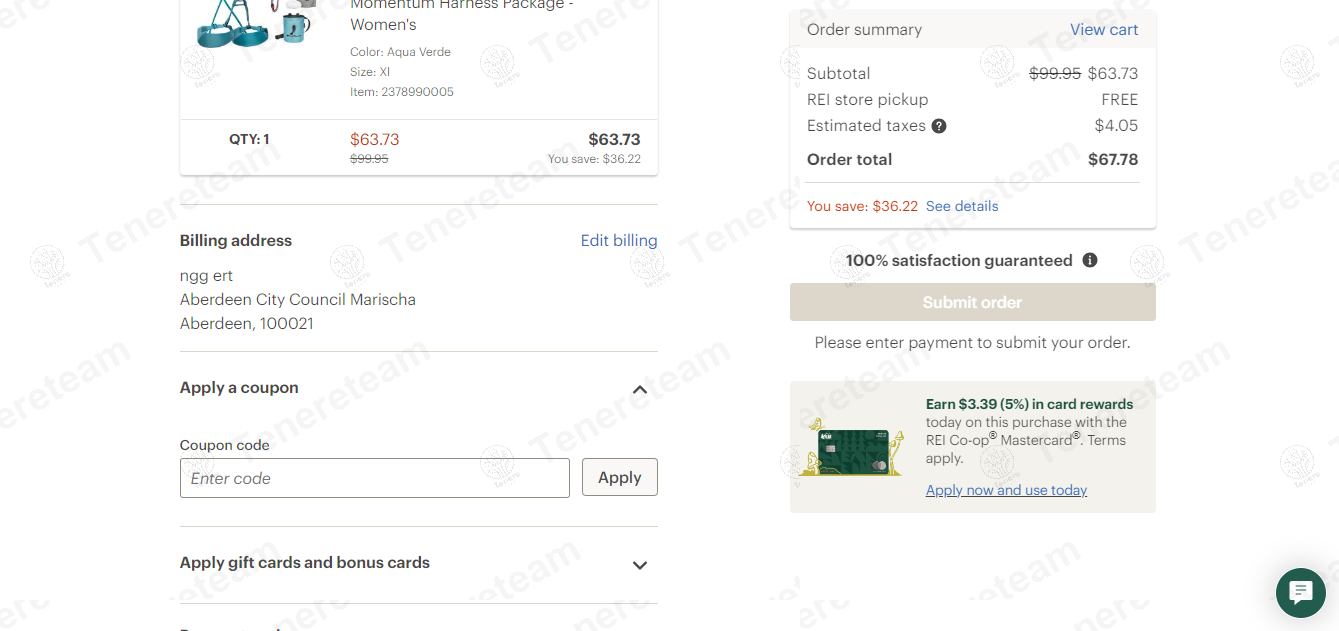The width and height of the screenshot is (1339, 631).
Task: Open the View cart link
Action: click(1104, 30)
